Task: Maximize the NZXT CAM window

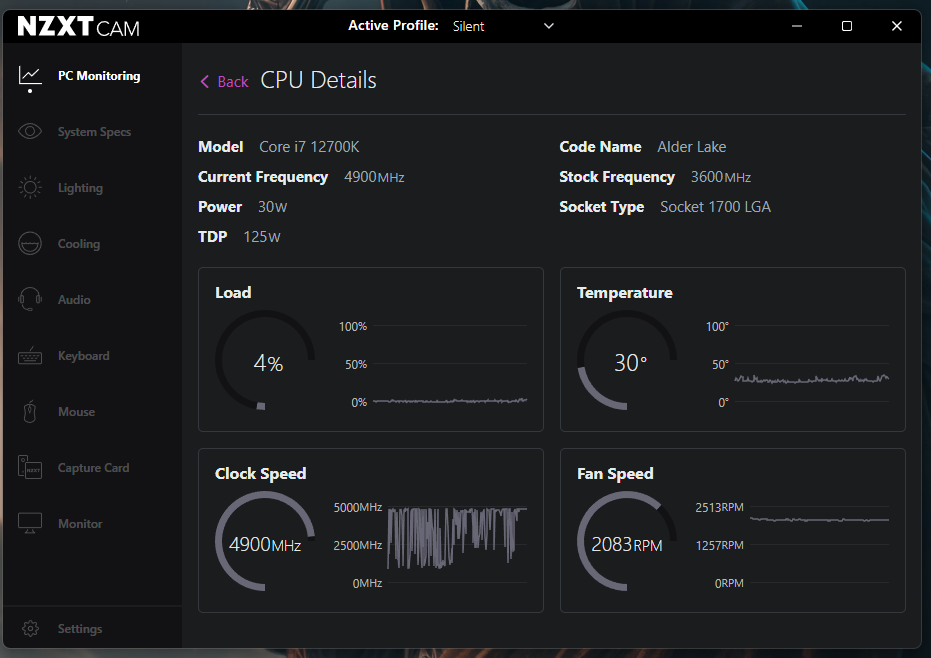Action: 847,26
